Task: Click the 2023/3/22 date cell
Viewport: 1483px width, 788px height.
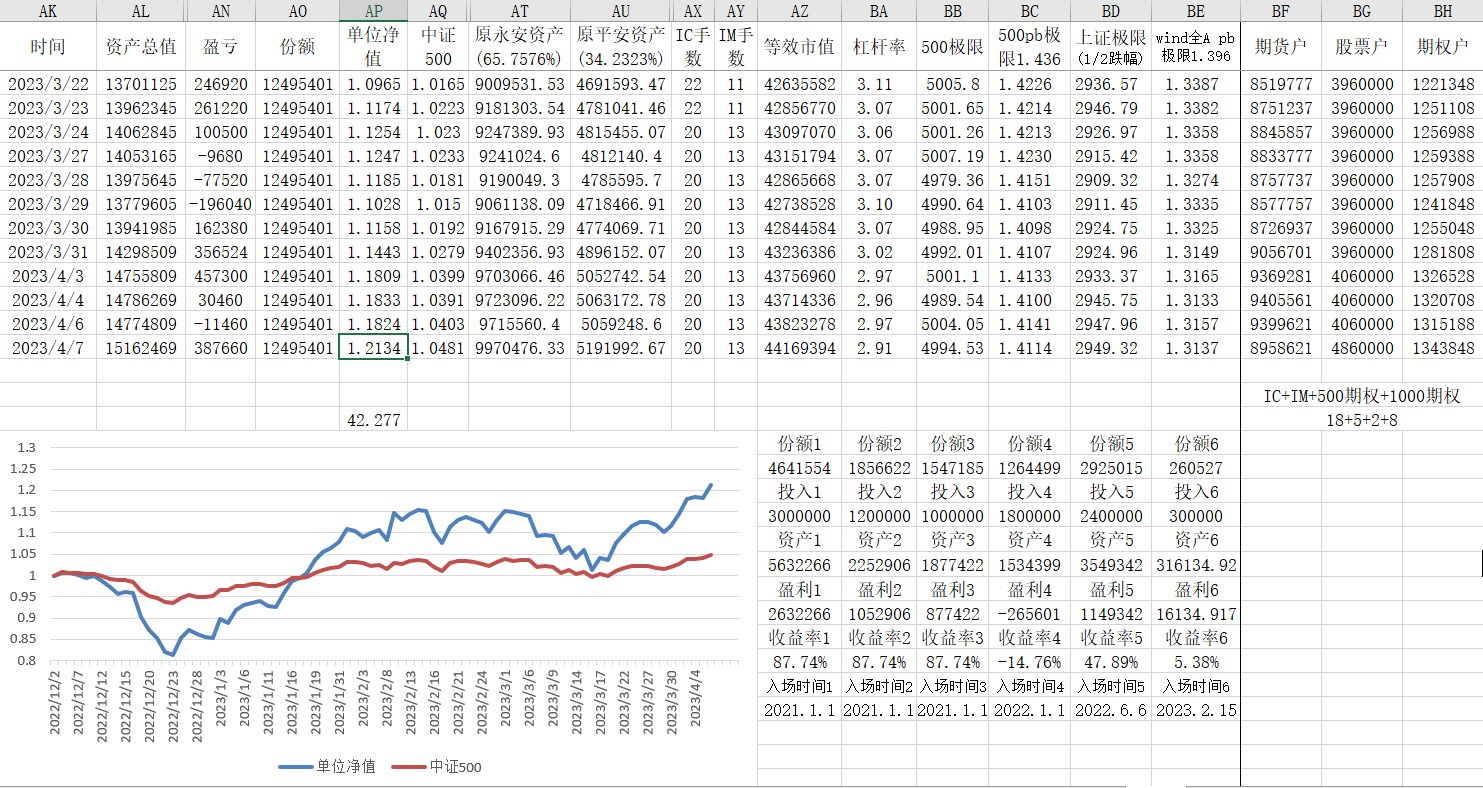Action: (x=48, y=84)
